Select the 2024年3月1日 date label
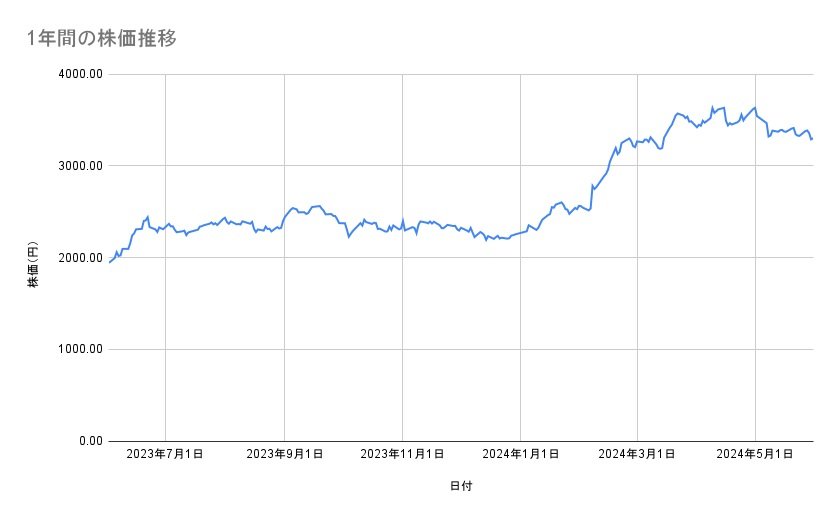839x519 pixels. point(636,455)
